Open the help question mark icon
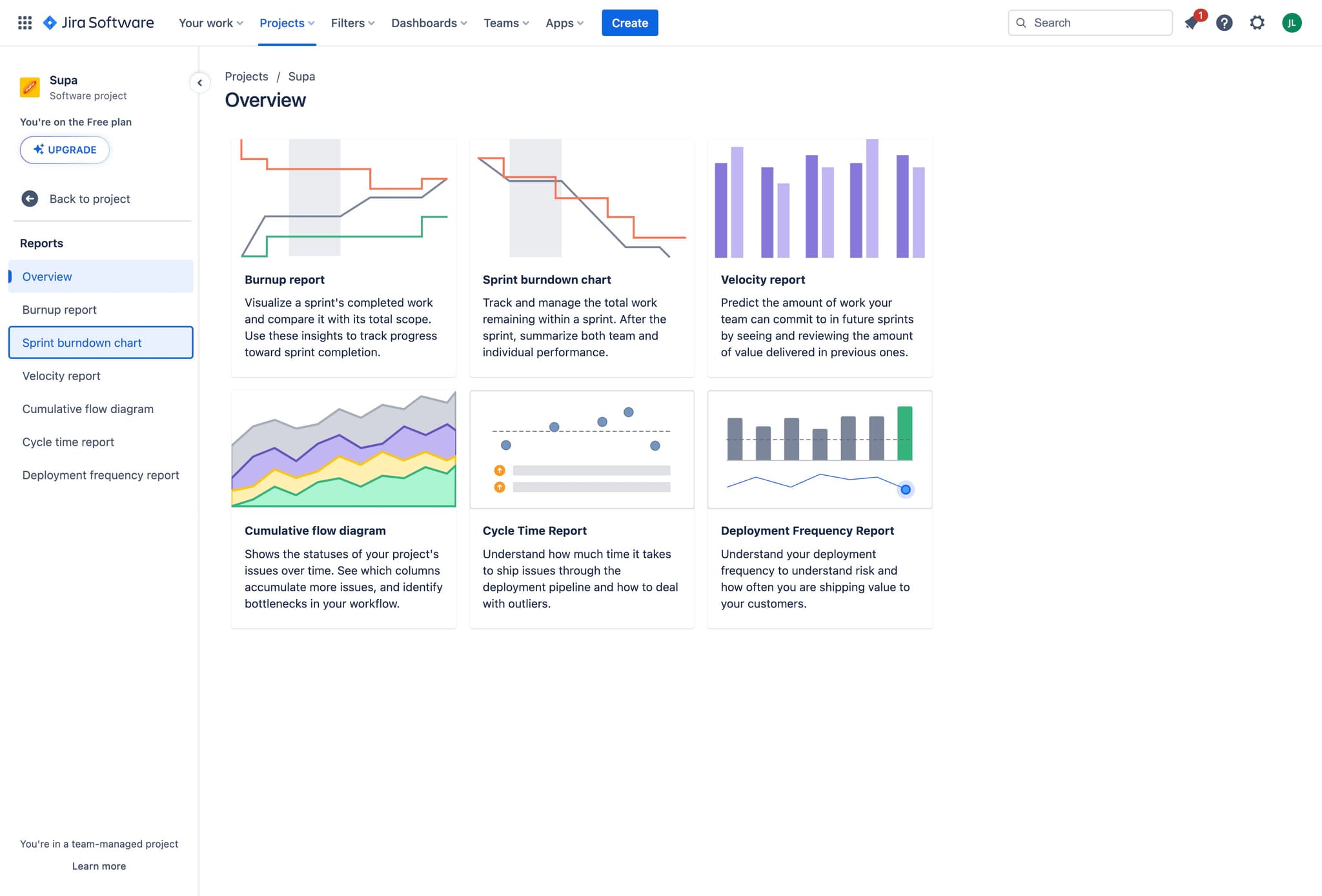 [x=1224, y=23]
